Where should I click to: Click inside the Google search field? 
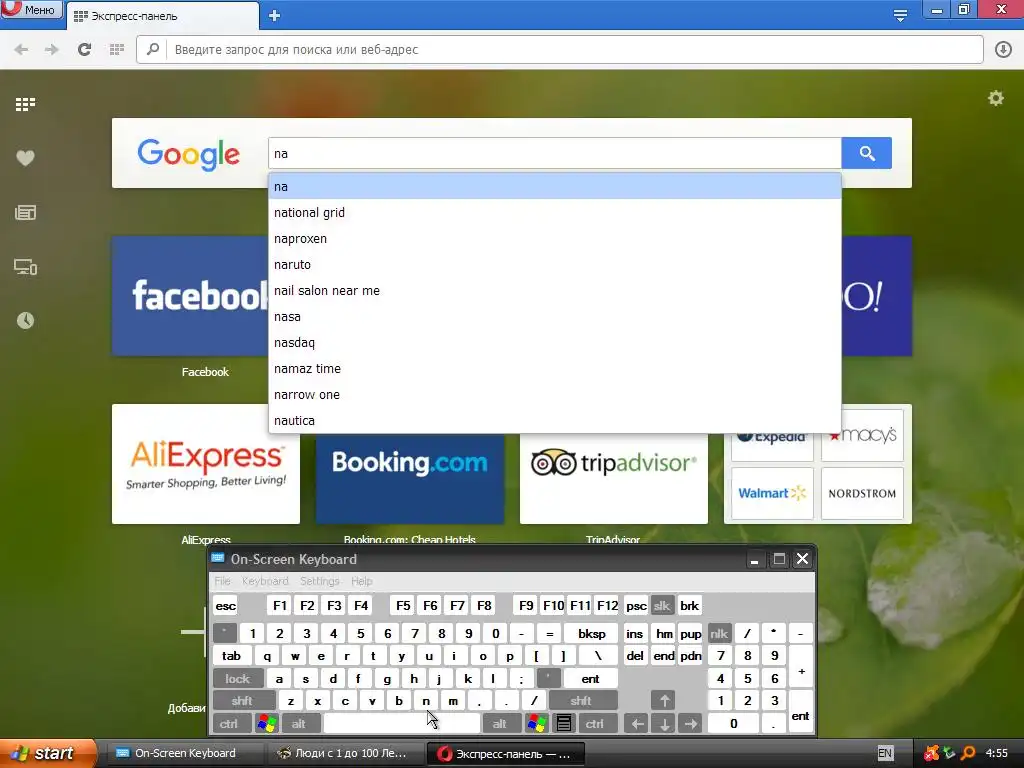(x=554, y=153)
